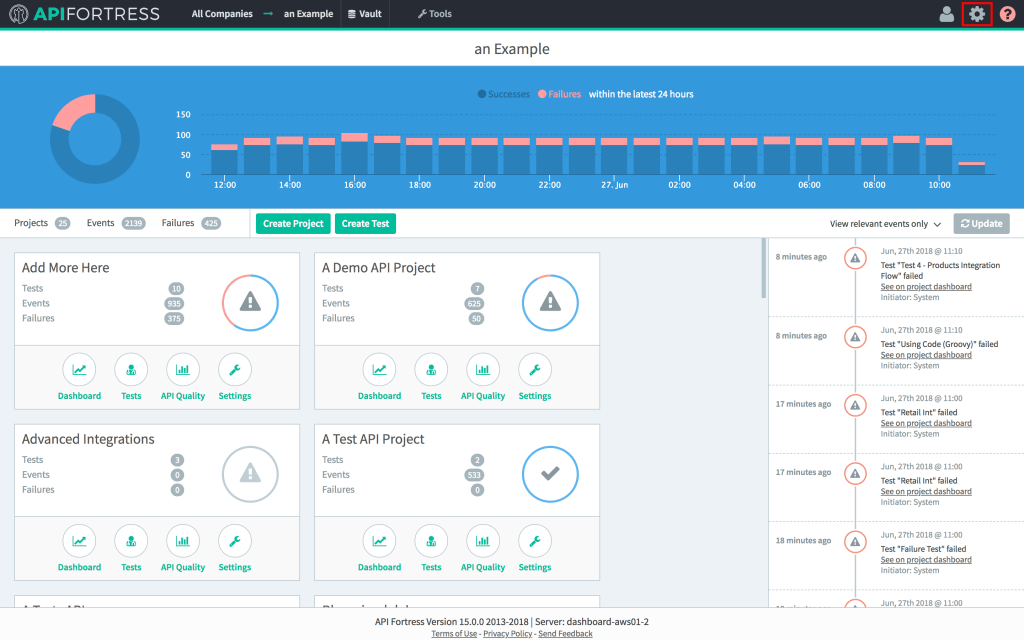This screenshot has height=640, width=1024.
Task: Expand the View relevant events only dropdown
Action: coord(885,224)
